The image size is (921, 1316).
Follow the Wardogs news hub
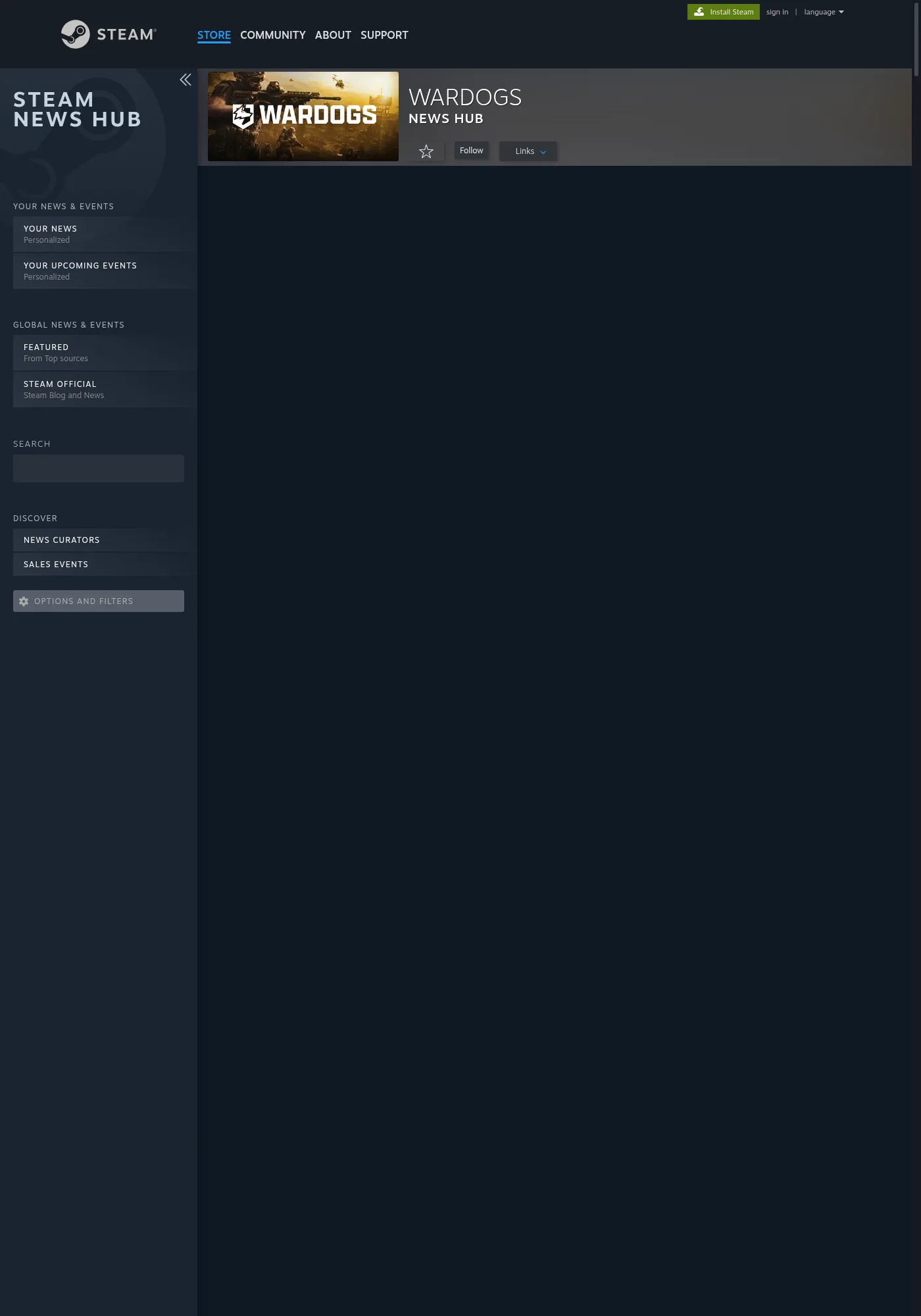pos(471,151)
